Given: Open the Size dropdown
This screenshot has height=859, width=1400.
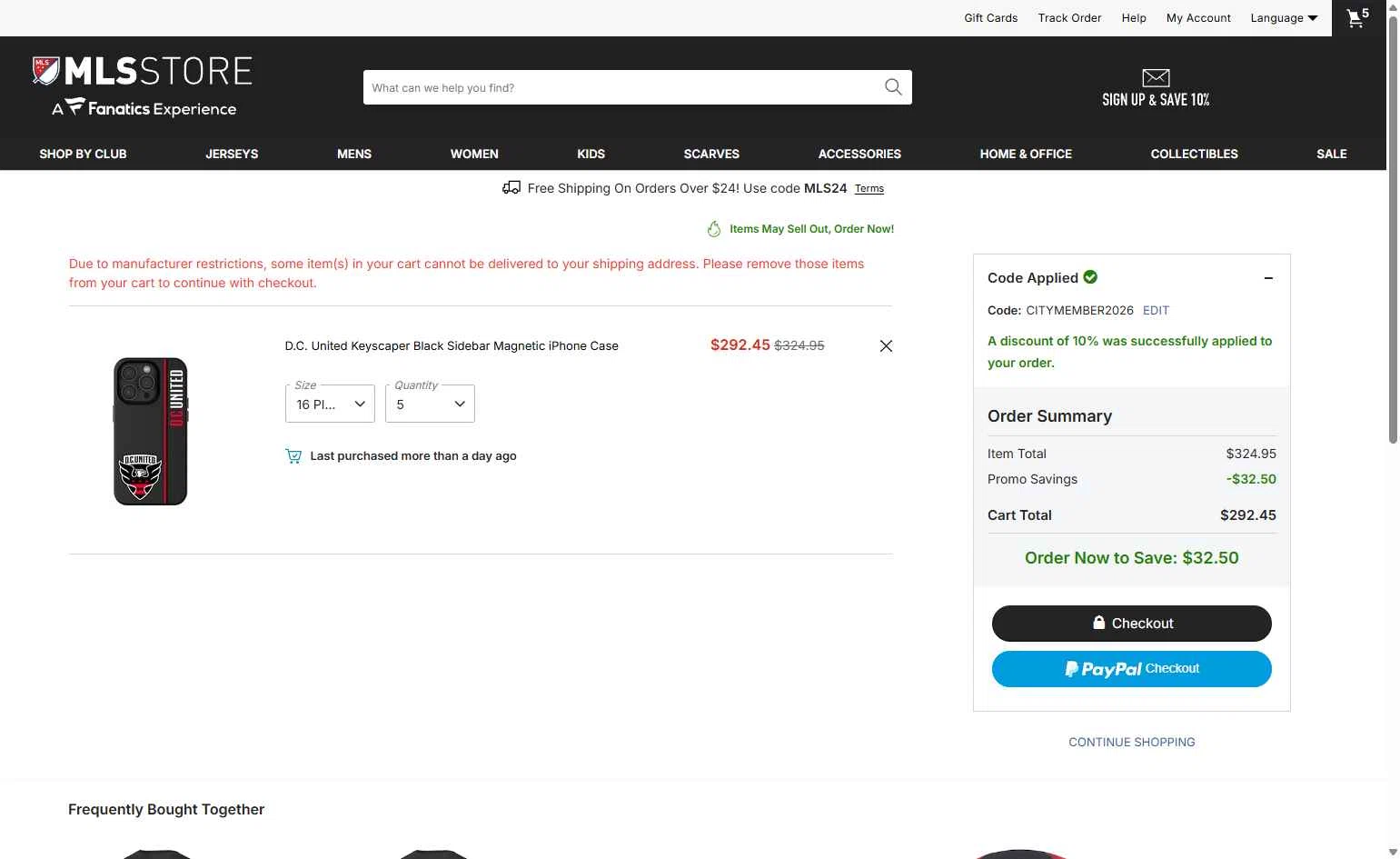Looking at the screenshot, I should pyautogui.click(x=330, y=404).
